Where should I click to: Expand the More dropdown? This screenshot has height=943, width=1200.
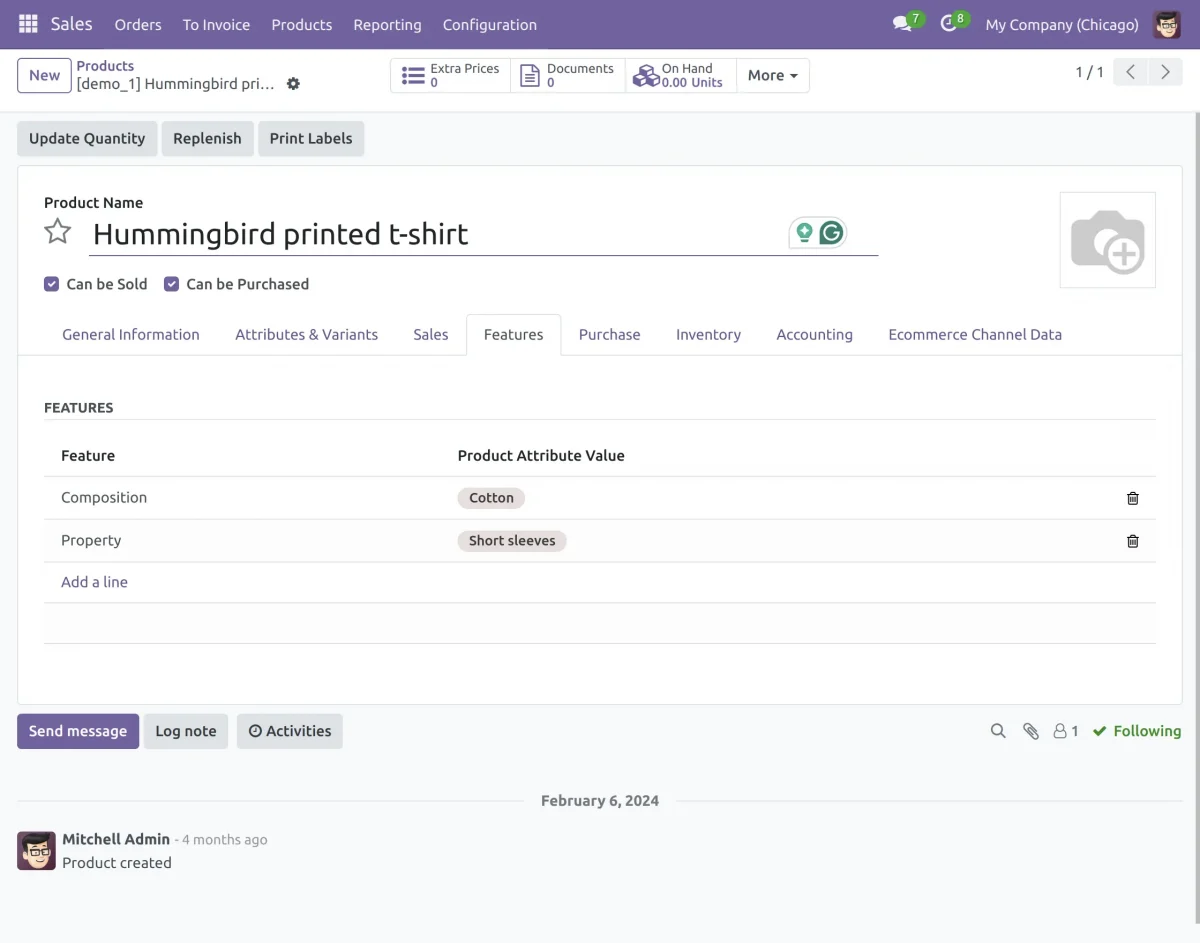pos(772,75)
